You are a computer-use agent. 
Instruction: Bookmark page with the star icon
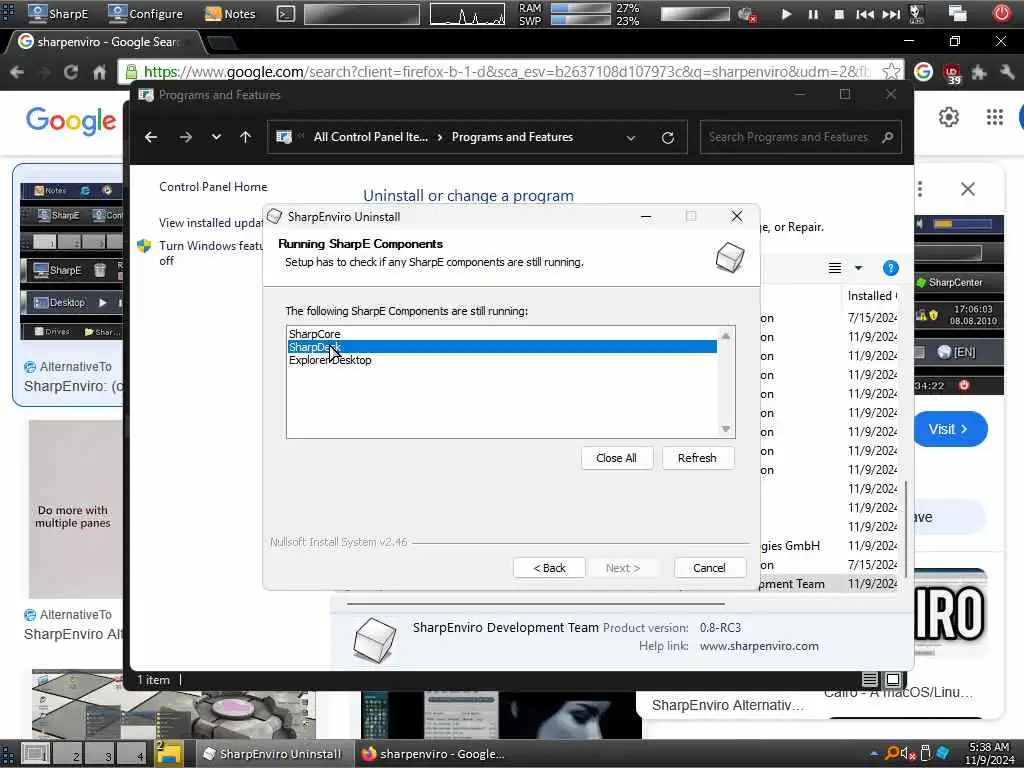[891, 71]
